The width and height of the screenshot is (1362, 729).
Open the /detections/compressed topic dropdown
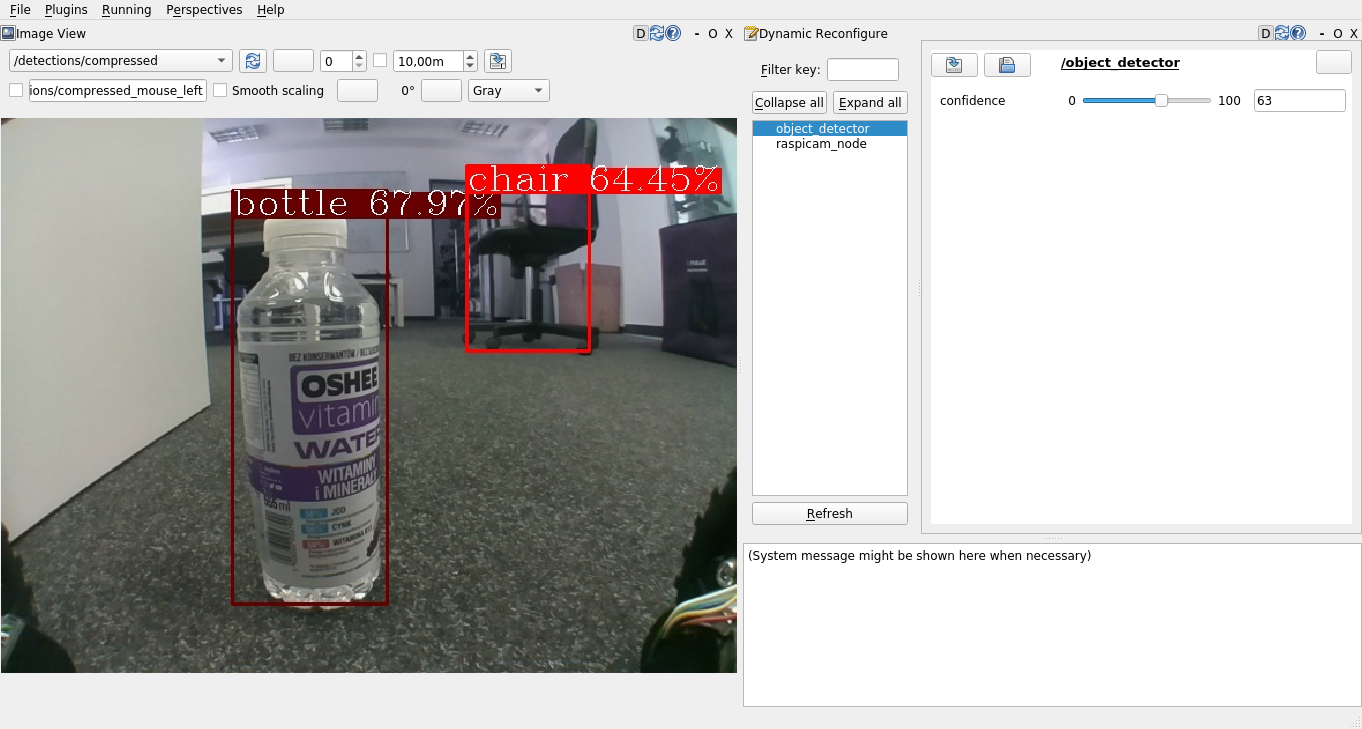[120, 61]
